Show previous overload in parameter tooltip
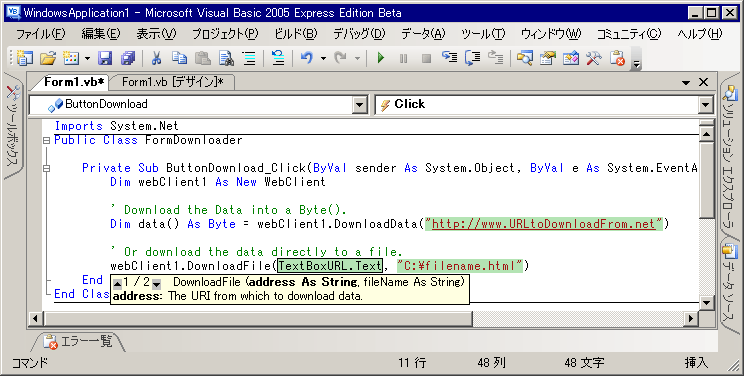Viewport: 744px width, 376px height. [x=117, y=284]
